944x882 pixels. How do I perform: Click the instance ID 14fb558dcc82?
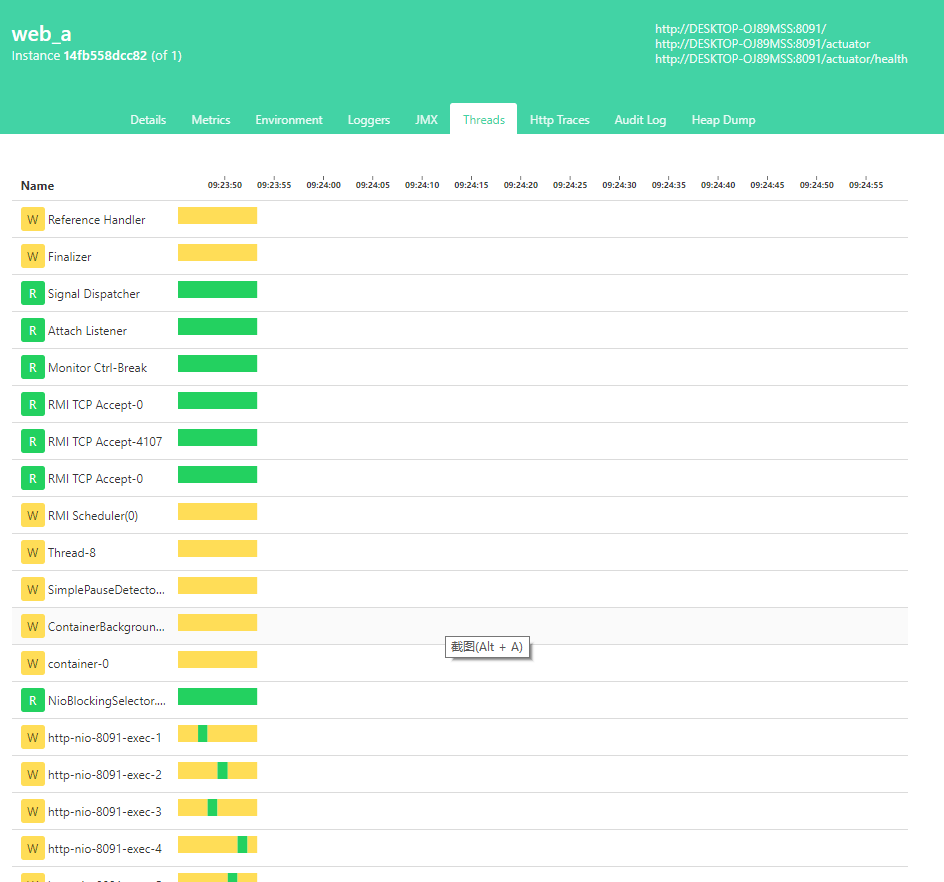105,55
